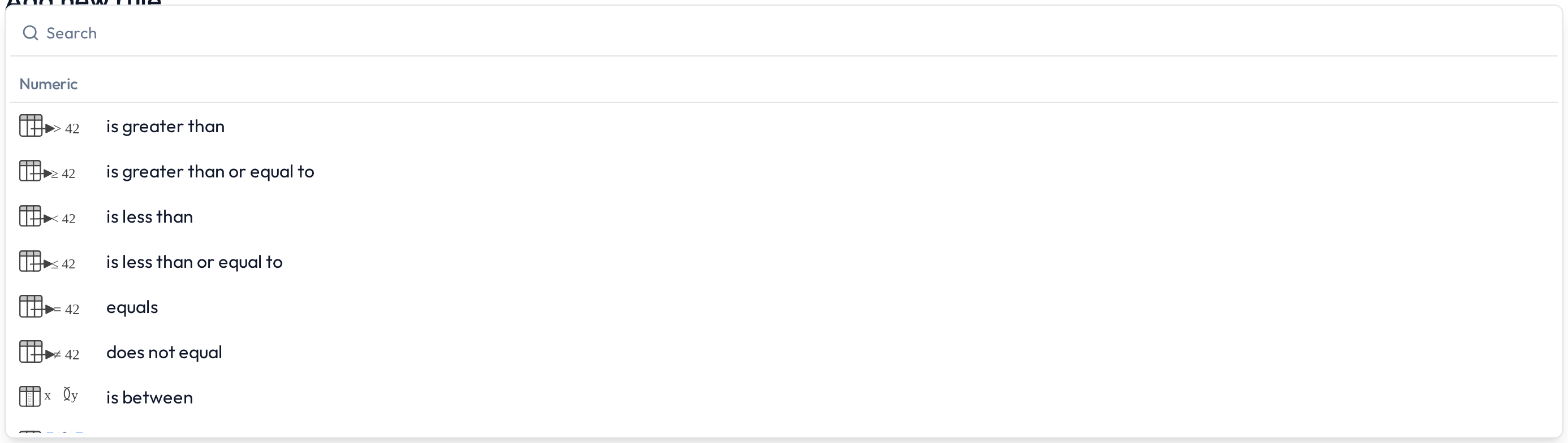Click the '≠ 42' not-equal rule icon

[49, 352]
